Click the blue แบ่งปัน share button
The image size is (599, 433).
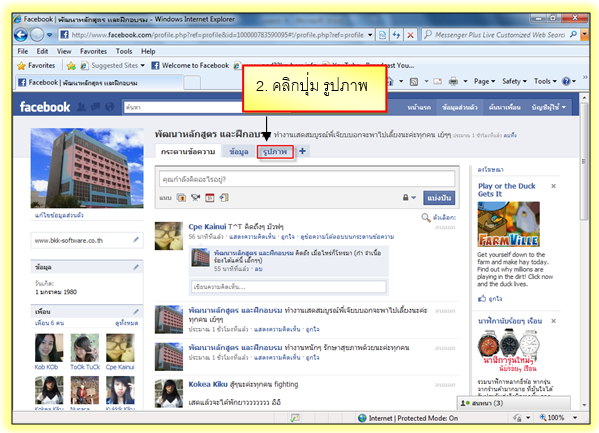(x=439, y=198)
